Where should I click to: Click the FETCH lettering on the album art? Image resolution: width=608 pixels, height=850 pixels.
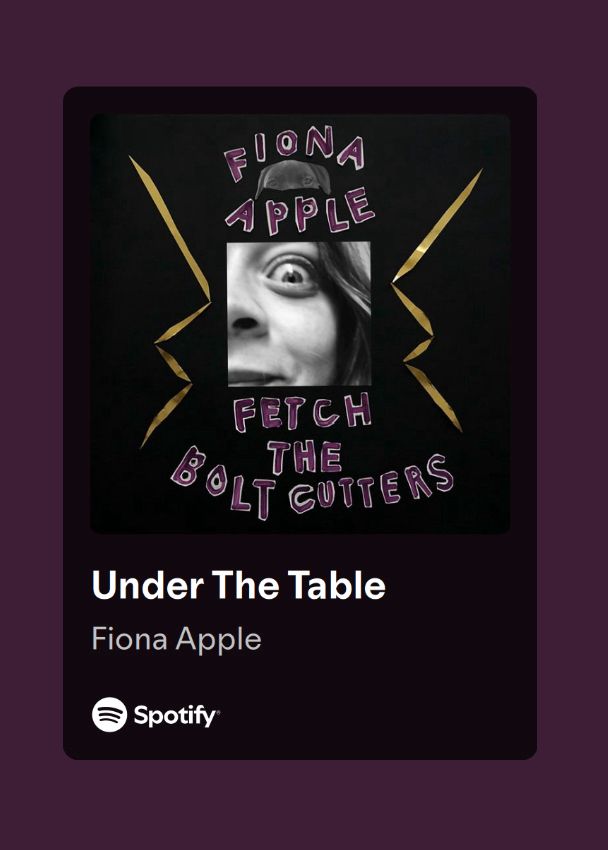pos(302,411)
